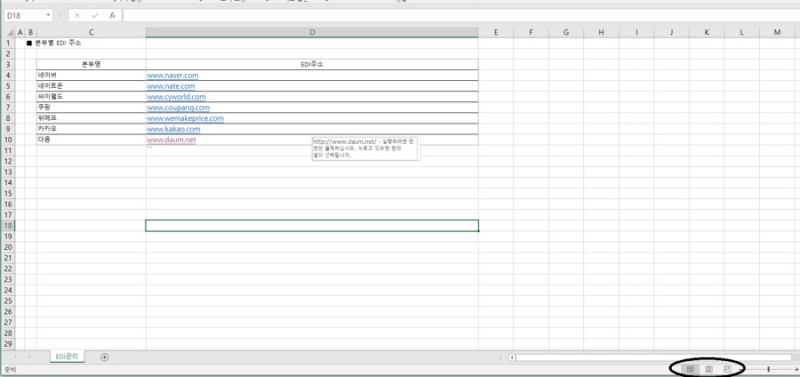Click the 싸이월드 cell

click(x=91, y=96)
